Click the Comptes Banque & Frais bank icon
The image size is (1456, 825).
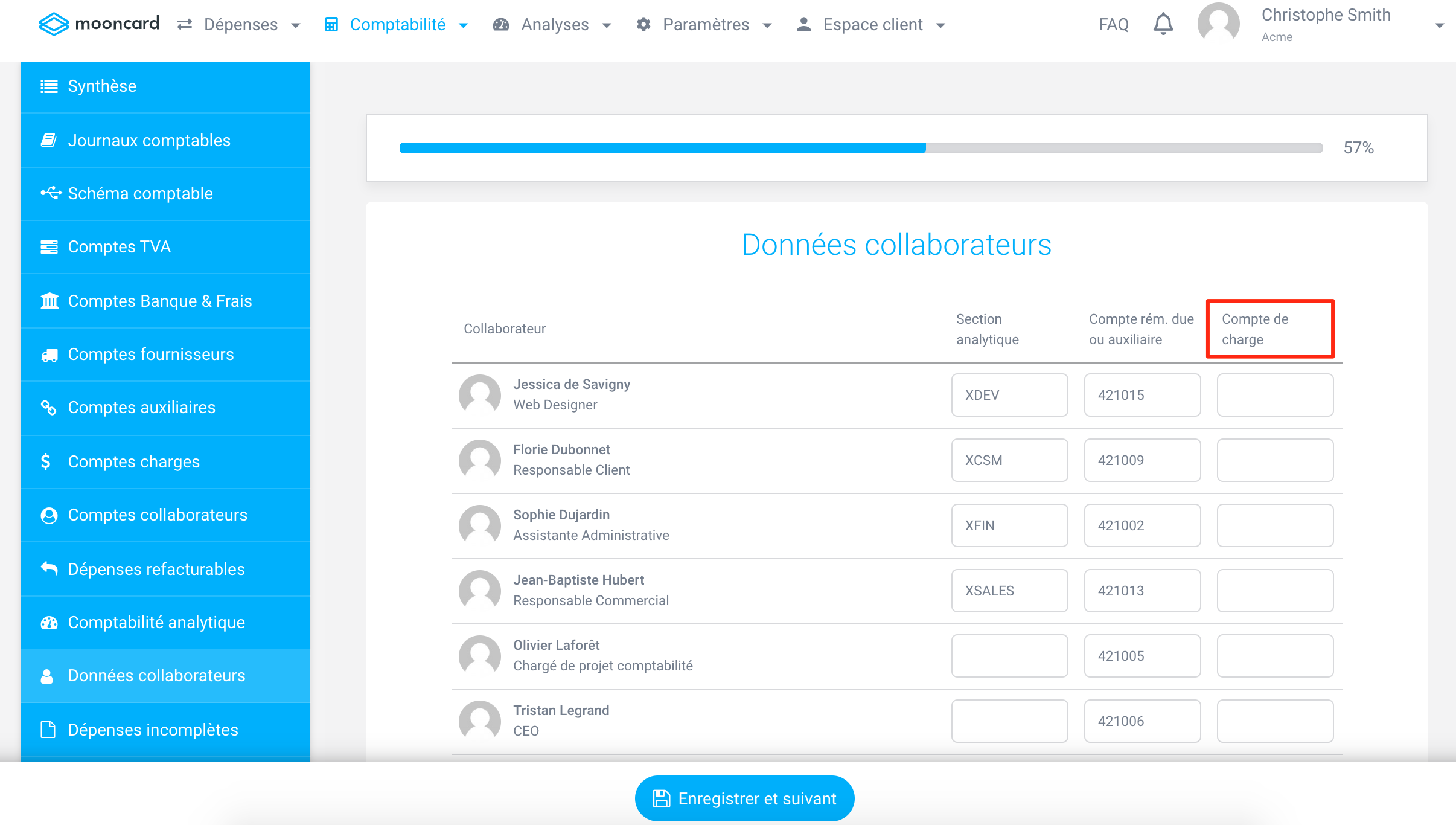[49, 301]
